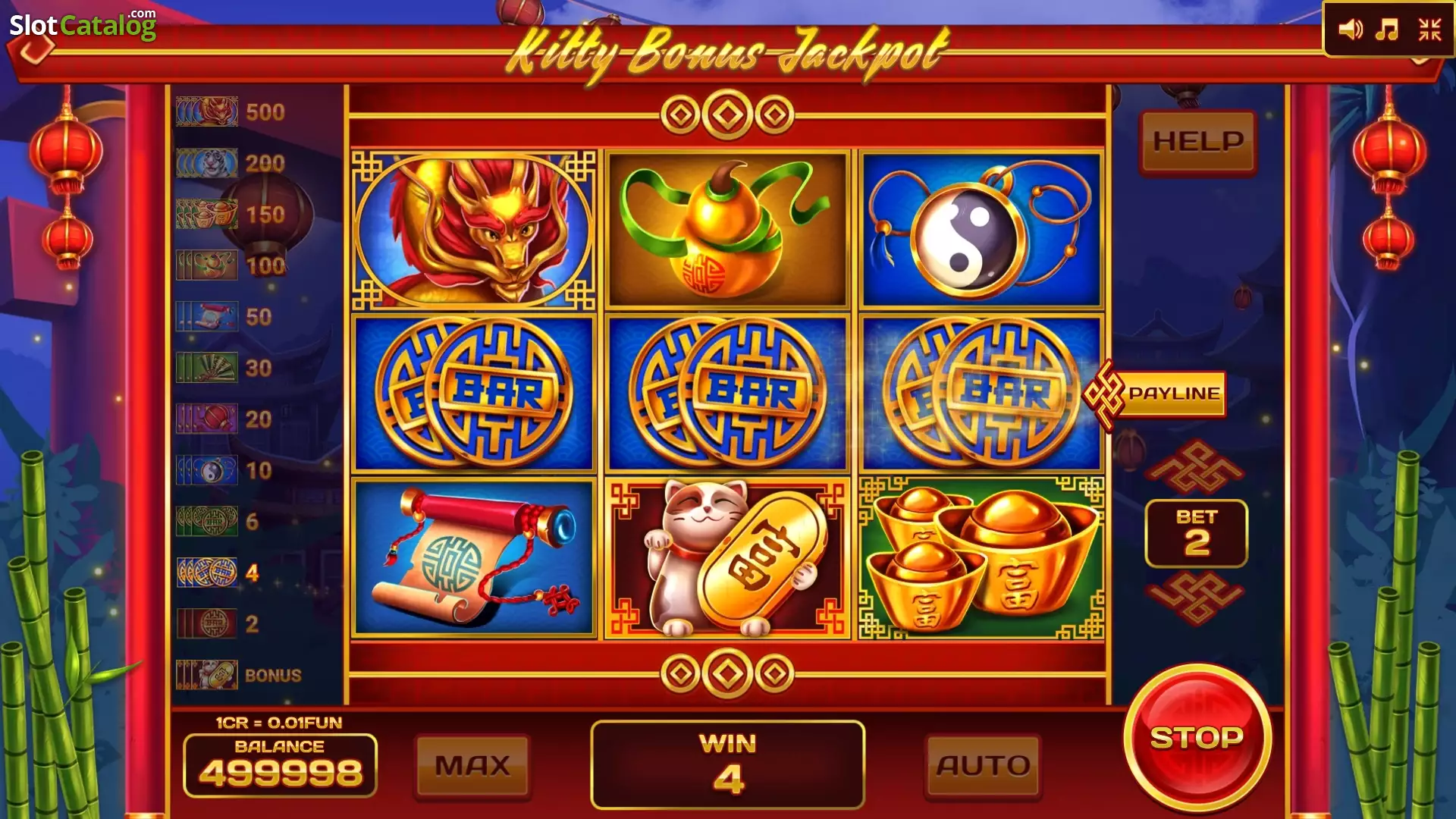Start autoplay with the AUTO button
The width and height of the screenshot is (1456, 819).
click(983, 766)
